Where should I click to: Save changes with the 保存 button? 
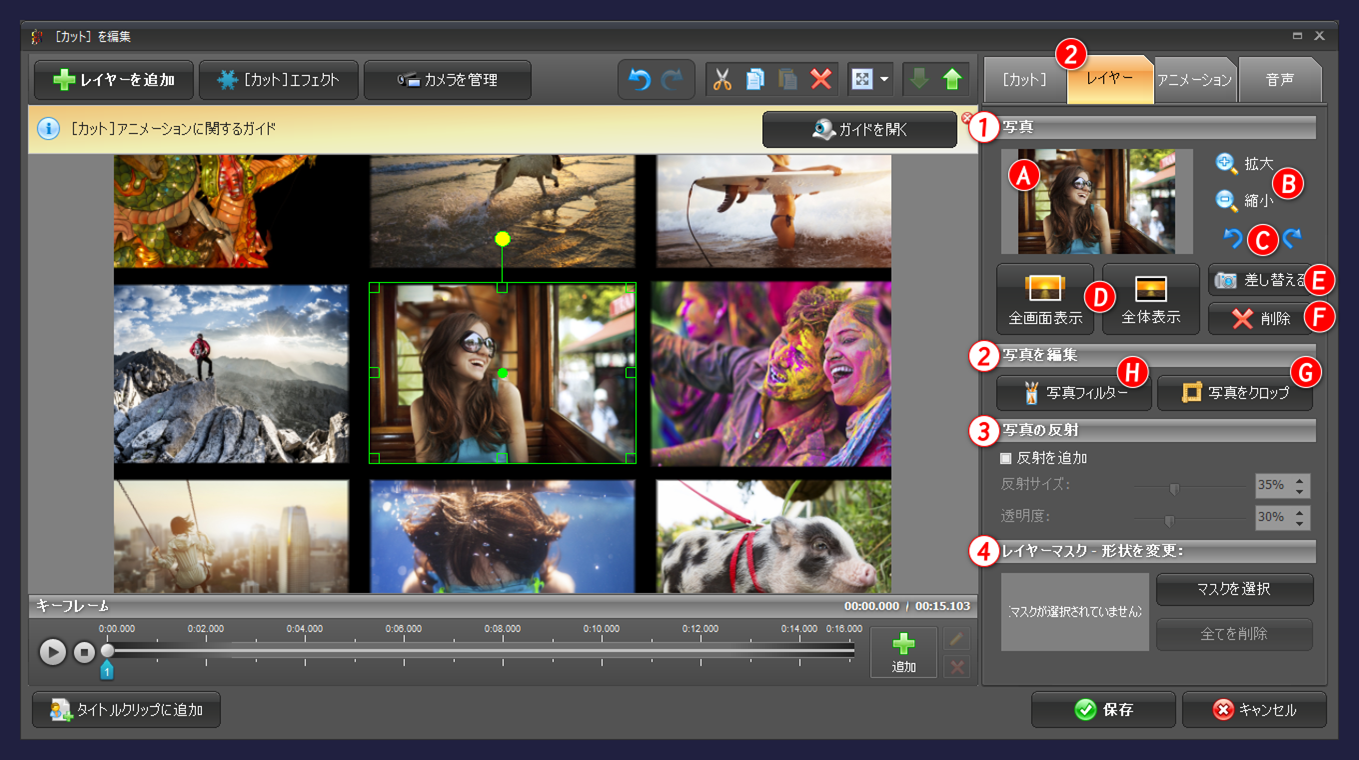(x=1103, y=710)
